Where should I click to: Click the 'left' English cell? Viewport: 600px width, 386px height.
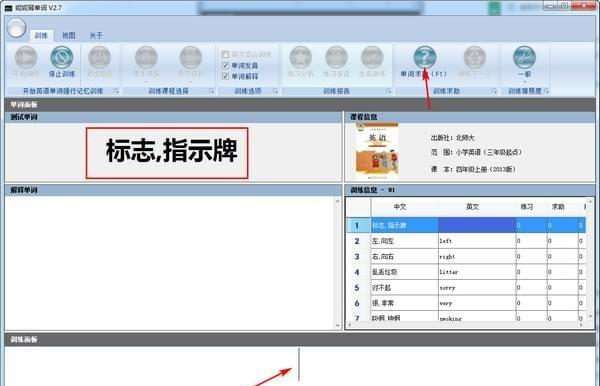point(477,241)
